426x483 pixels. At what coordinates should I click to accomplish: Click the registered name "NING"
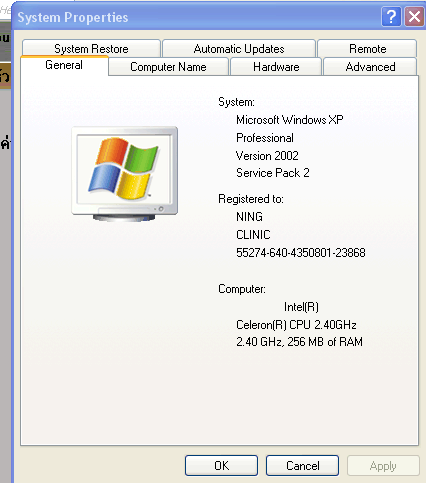249,217
